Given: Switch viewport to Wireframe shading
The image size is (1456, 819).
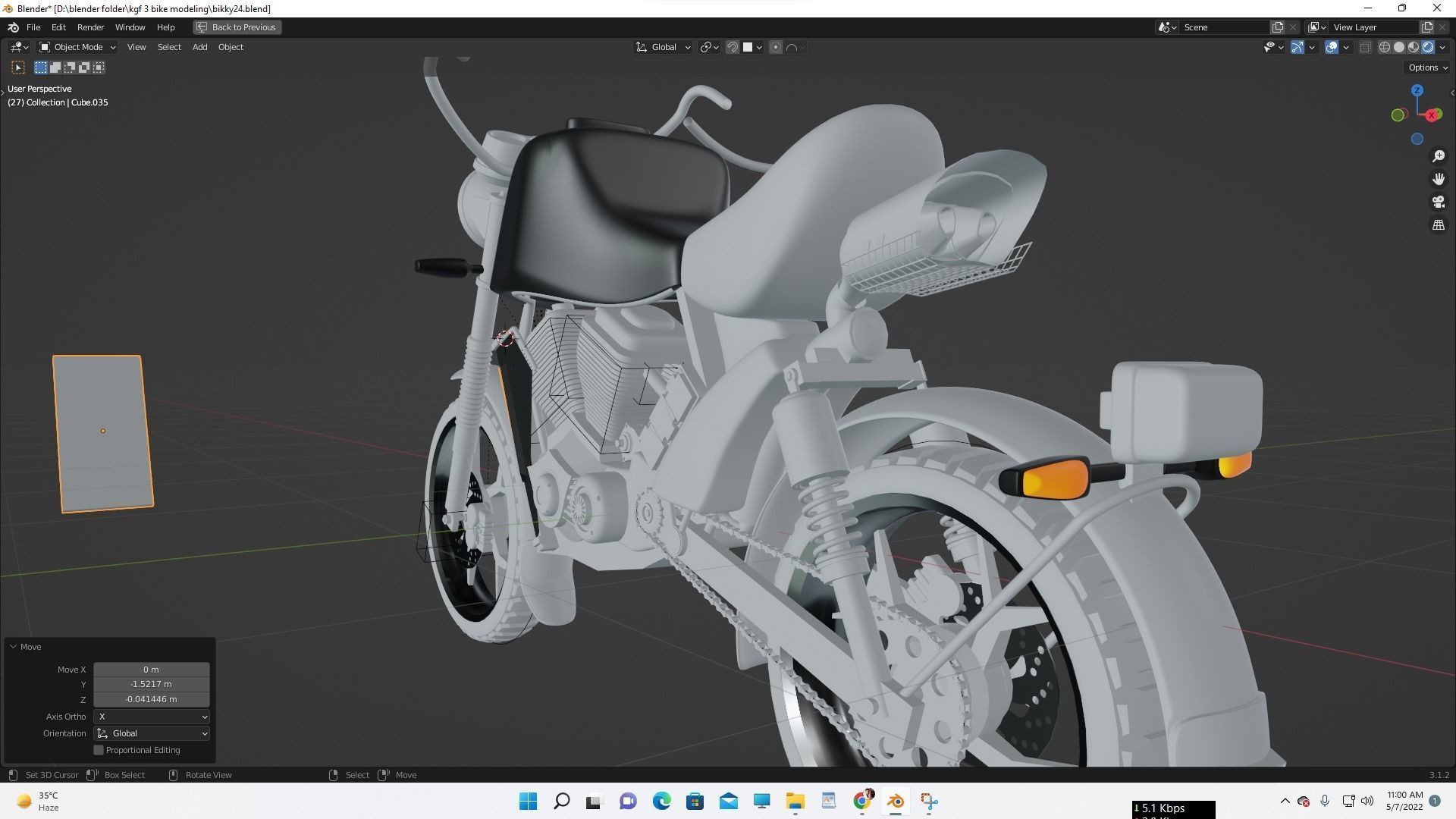Looking at the screenshot, I should tap(1383, 47).
